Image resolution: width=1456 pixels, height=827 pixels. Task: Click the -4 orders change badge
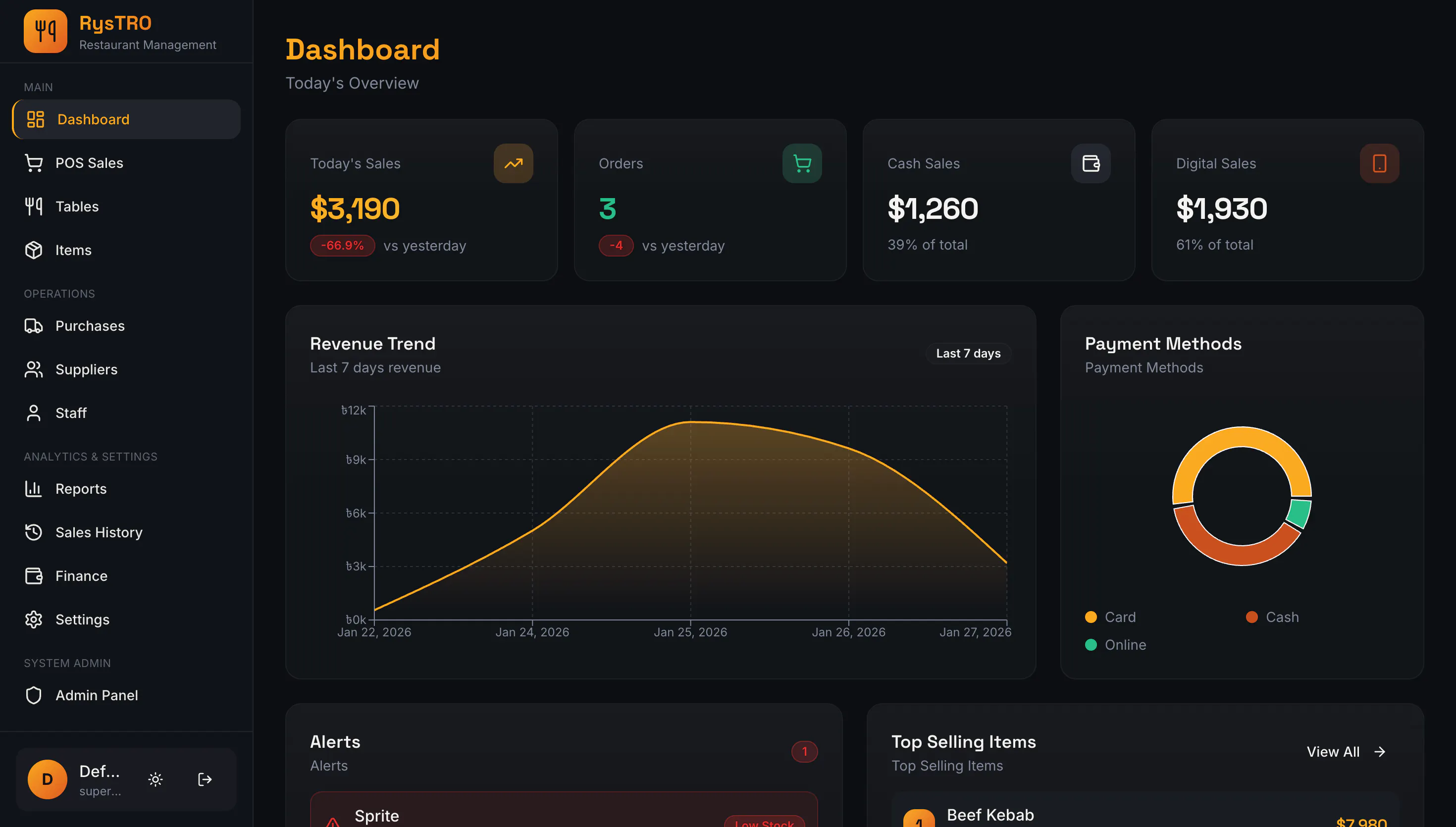(x=616, y=245)
